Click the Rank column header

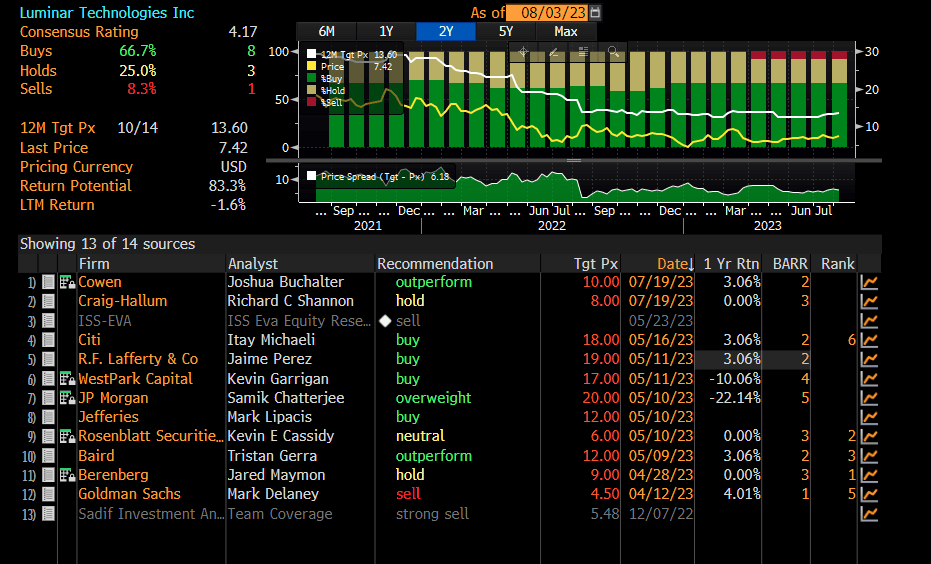pos(838,264)
